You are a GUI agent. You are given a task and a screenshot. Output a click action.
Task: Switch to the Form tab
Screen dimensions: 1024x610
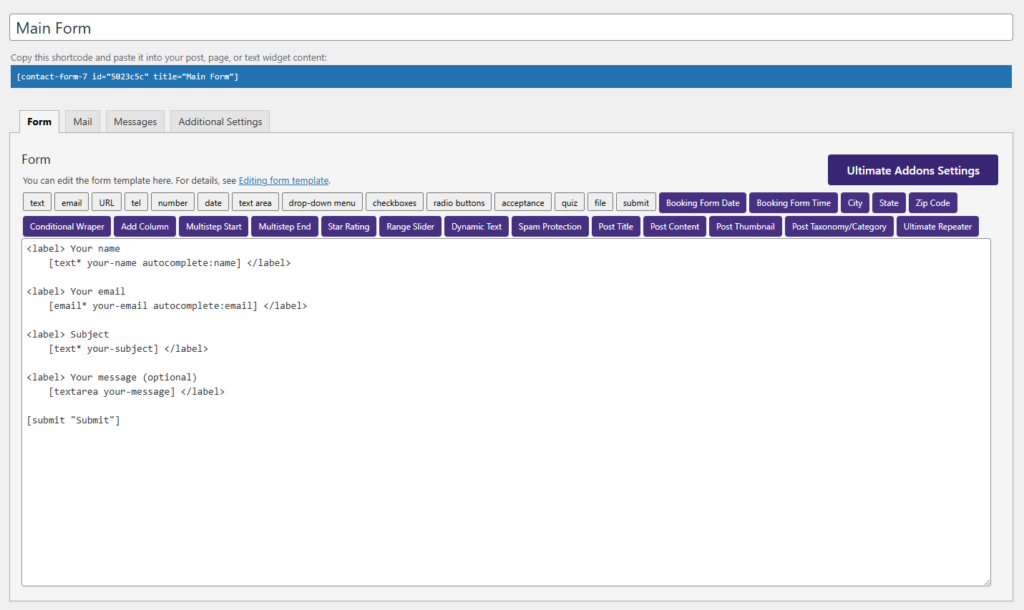[x=39, y=121]
